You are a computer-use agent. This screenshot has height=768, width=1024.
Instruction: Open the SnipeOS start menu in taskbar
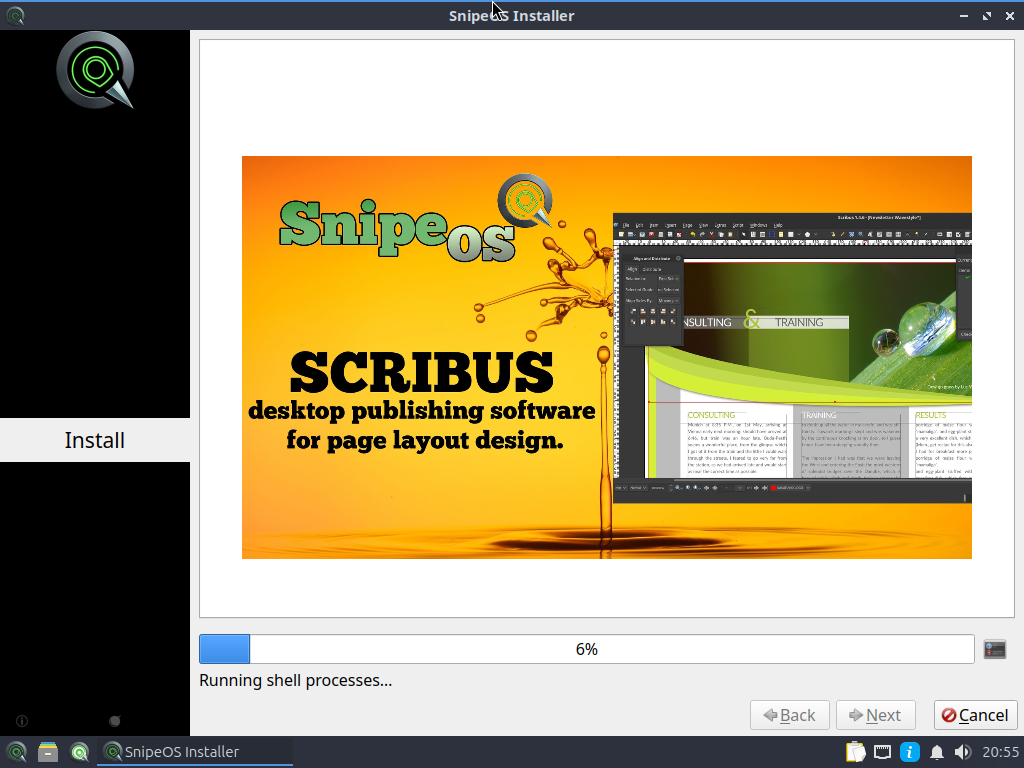tap(16, 752)
